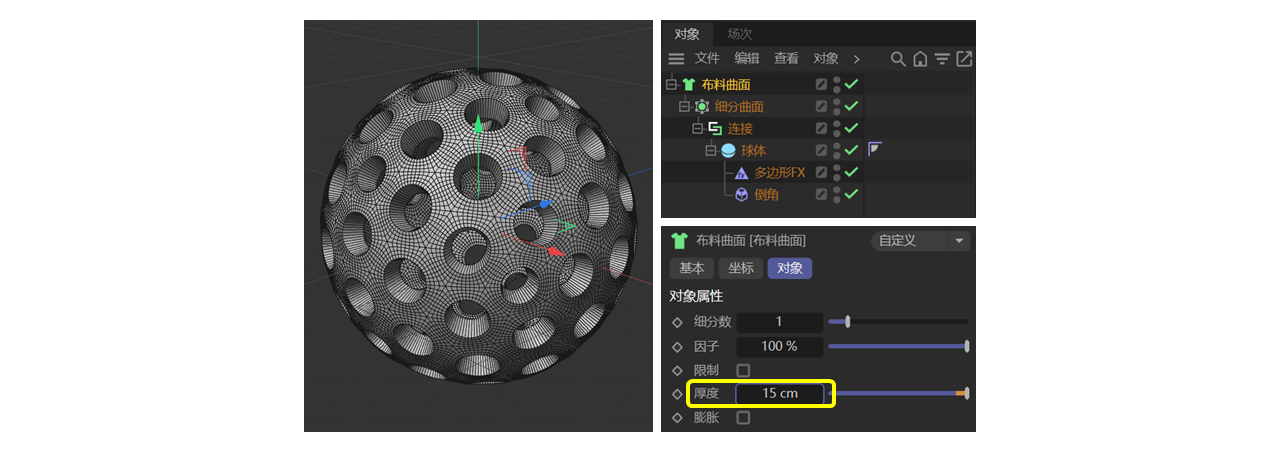Enable the 膨胀 checkbox
Screen dimensions: 1280x453
(743, 417)
